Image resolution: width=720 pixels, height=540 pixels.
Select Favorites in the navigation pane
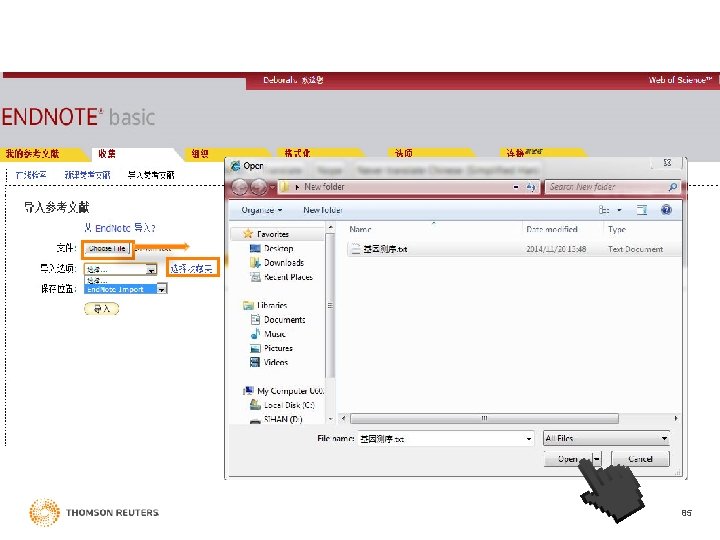click(x=272, y=234)
